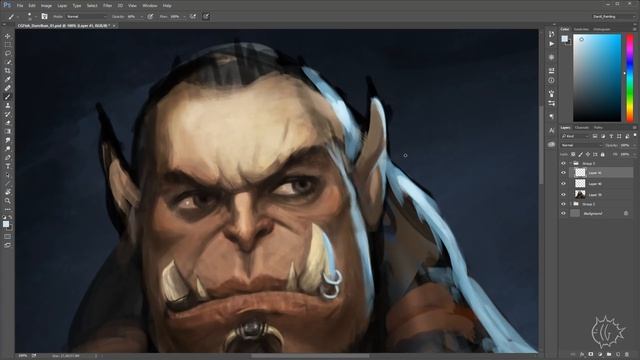Select the Gradient tool
The width and height of the screenshot is (640, 360).
(x=8, y=131)
